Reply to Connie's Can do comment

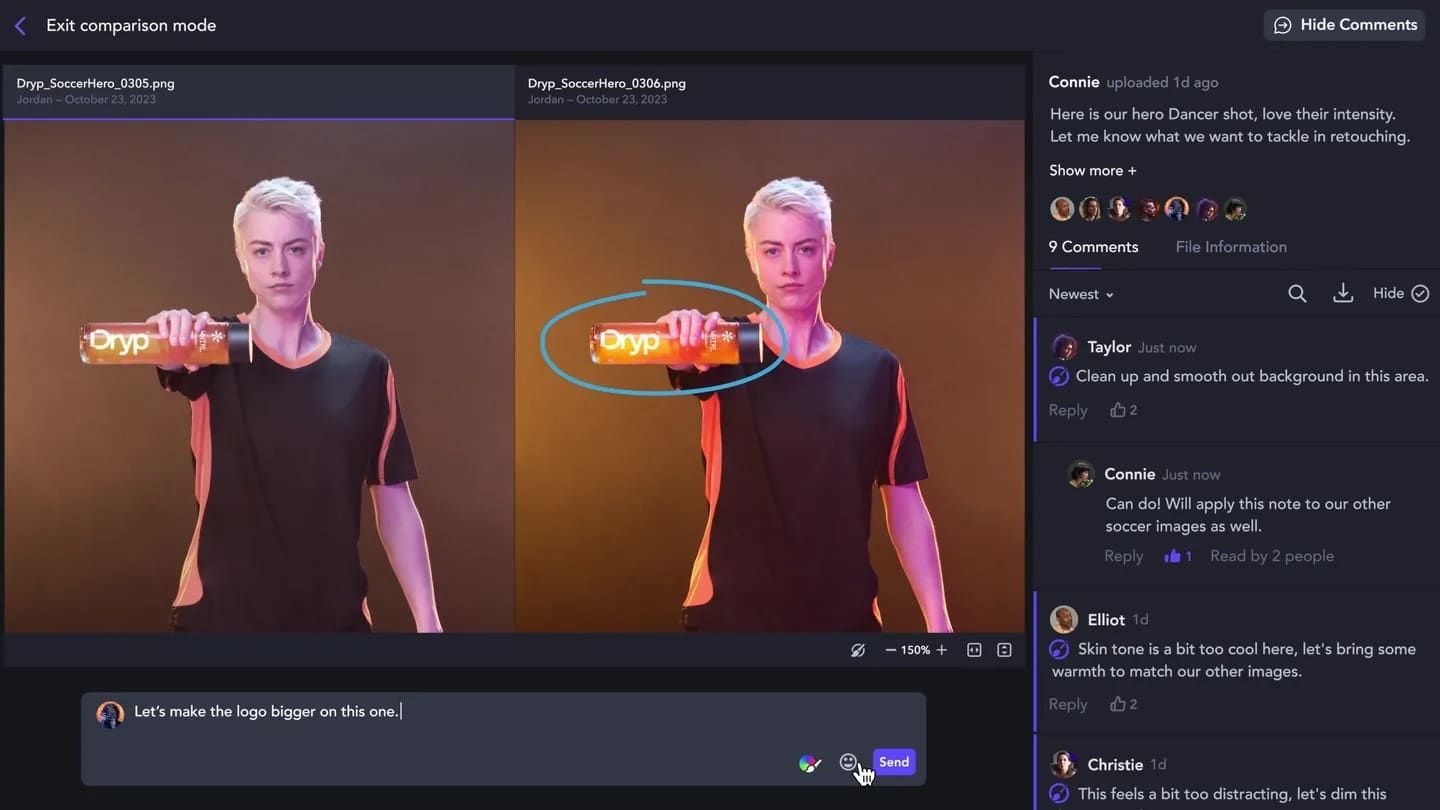point(1124,556)
